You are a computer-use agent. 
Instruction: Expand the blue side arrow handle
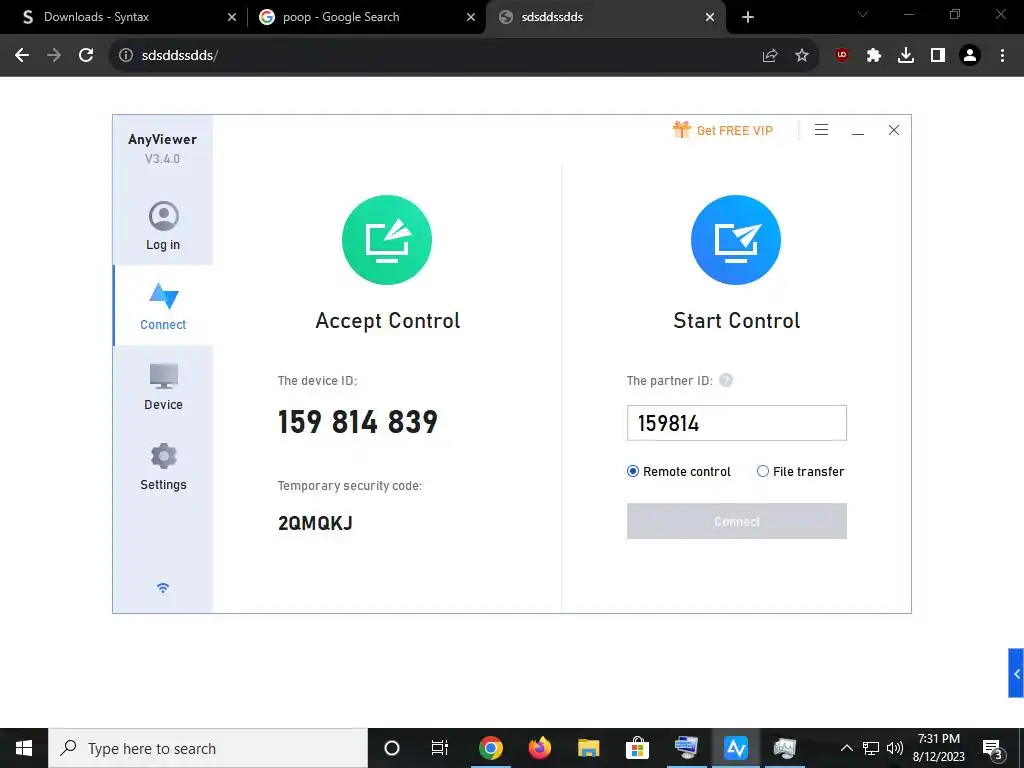click(x=1016, y=673)
